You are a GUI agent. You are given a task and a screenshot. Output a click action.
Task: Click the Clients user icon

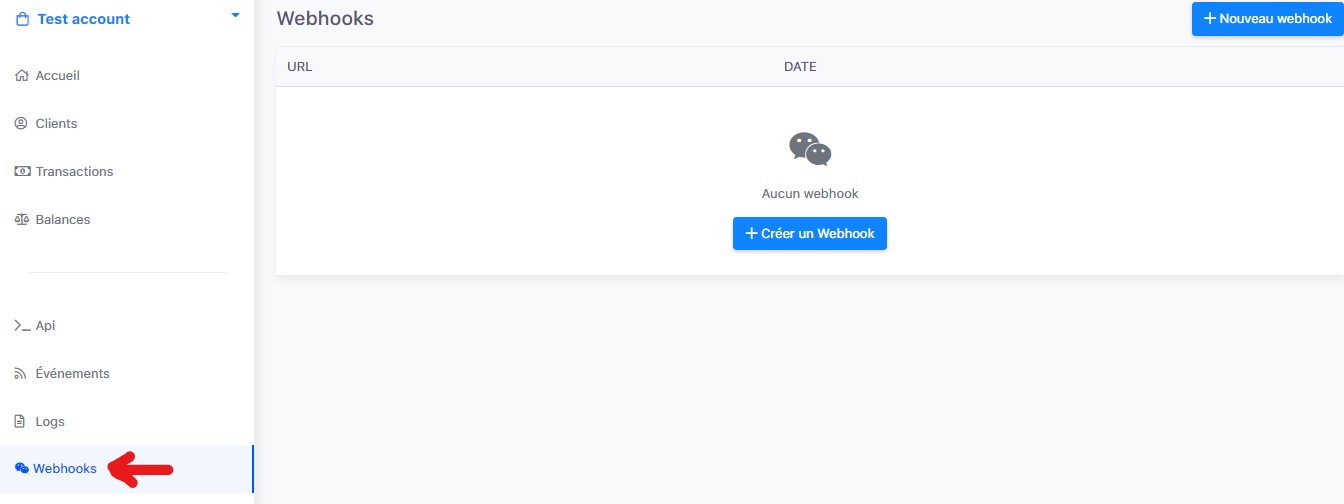pos(22,124)
